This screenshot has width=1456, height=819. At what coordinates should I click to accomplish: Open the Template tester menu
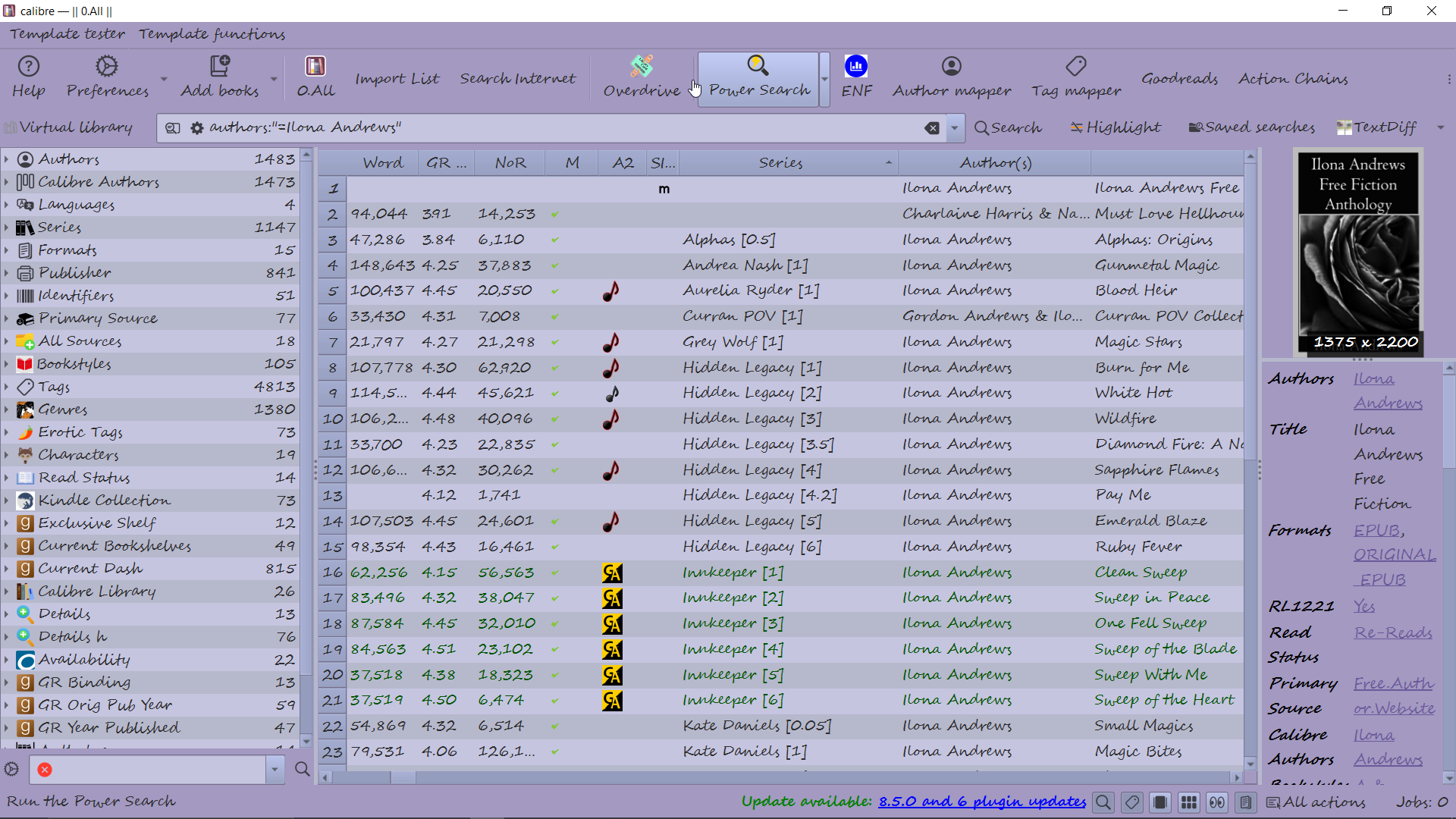tap(67, 34)
